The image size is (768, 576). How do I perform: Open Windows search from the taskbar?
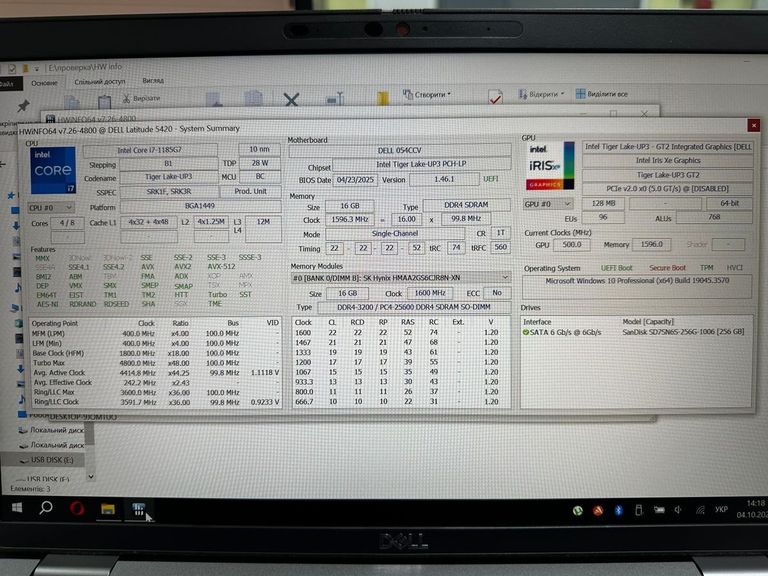point(46,508)
